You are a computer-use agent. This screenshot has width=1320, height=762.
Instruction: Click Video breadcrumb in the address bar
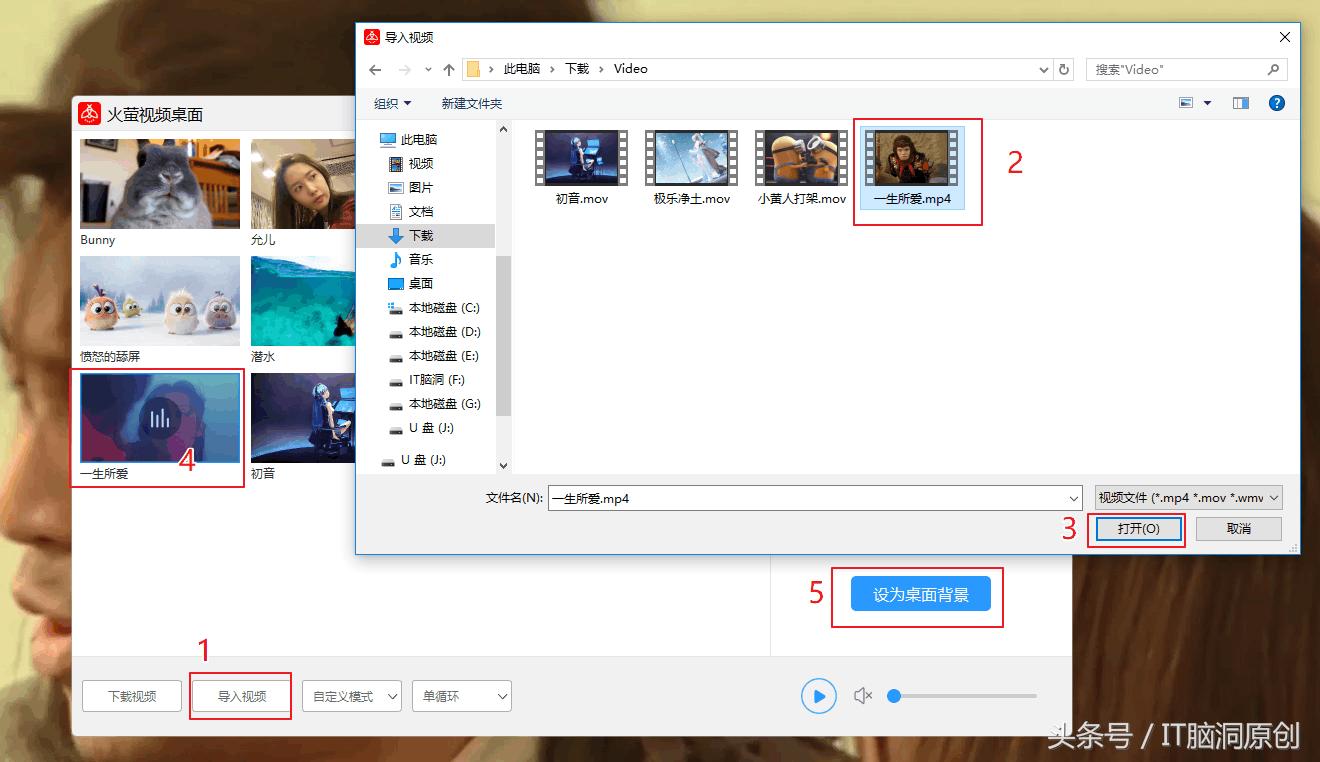pyautogui.click(x=630, y=69)
